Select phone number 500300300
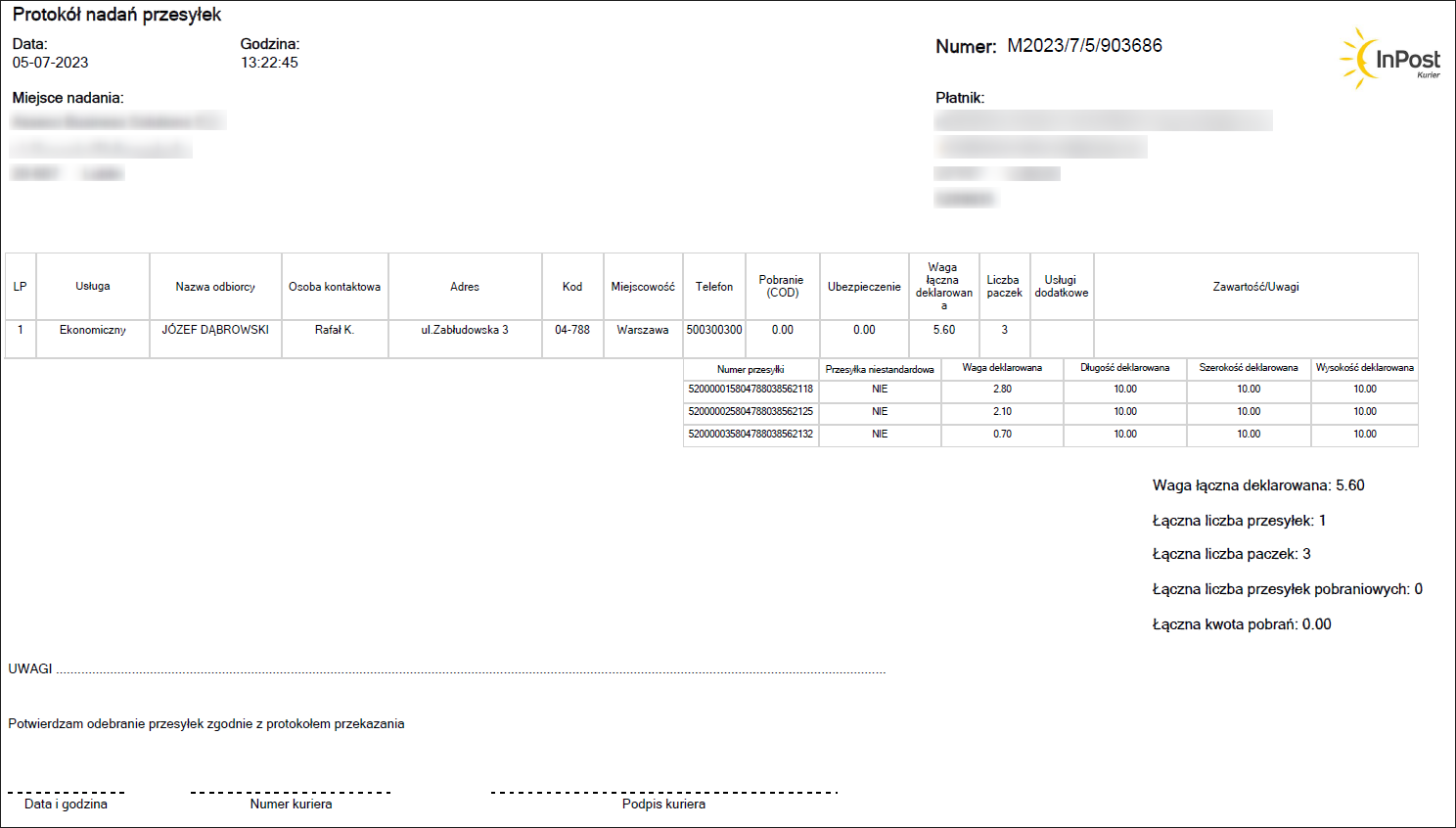Image resolution: width=1456 pixels, height=828 pixels. click(x=714, y=330)
